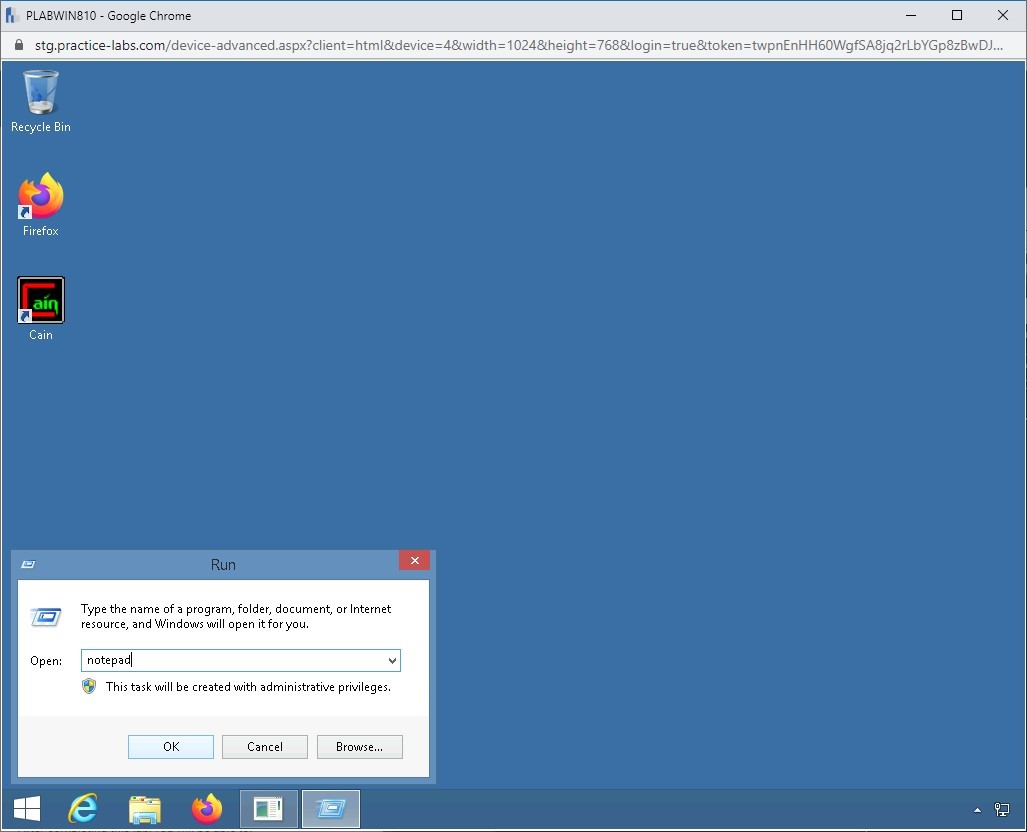Click the network icon in system tray
This screenshot has height=832, width=1027.
(x=1001, y=809)
